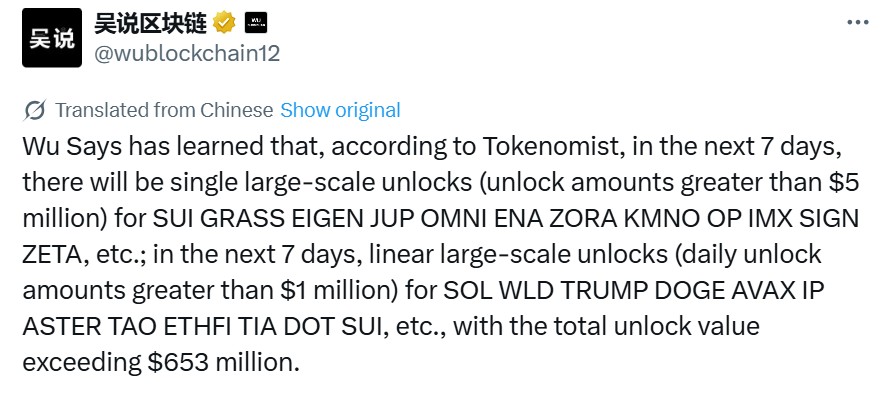Viewport: 895px width, 405px height.
Task: Click the translation icon
Action: point(34,110)
